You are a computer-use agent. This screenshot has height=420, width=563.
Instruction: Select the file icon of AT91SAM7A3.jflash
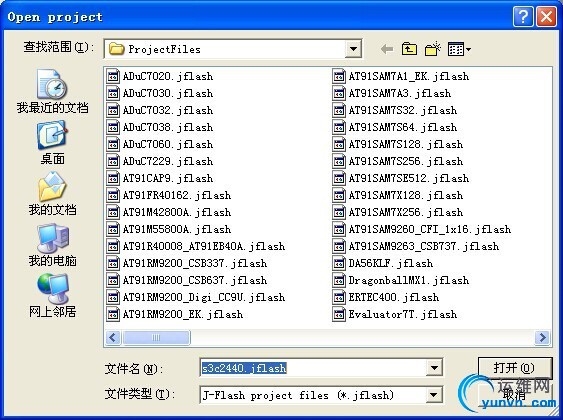point(339,93)
